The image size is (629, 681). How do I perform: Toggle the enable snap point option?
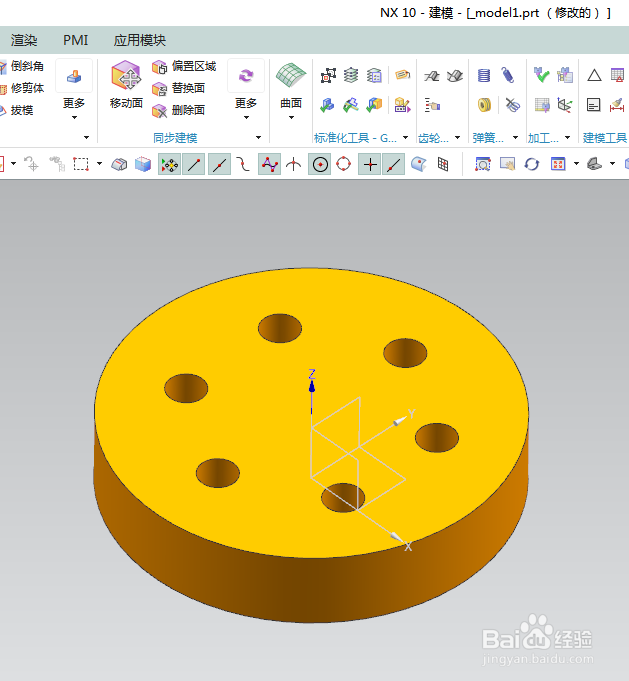169,165
